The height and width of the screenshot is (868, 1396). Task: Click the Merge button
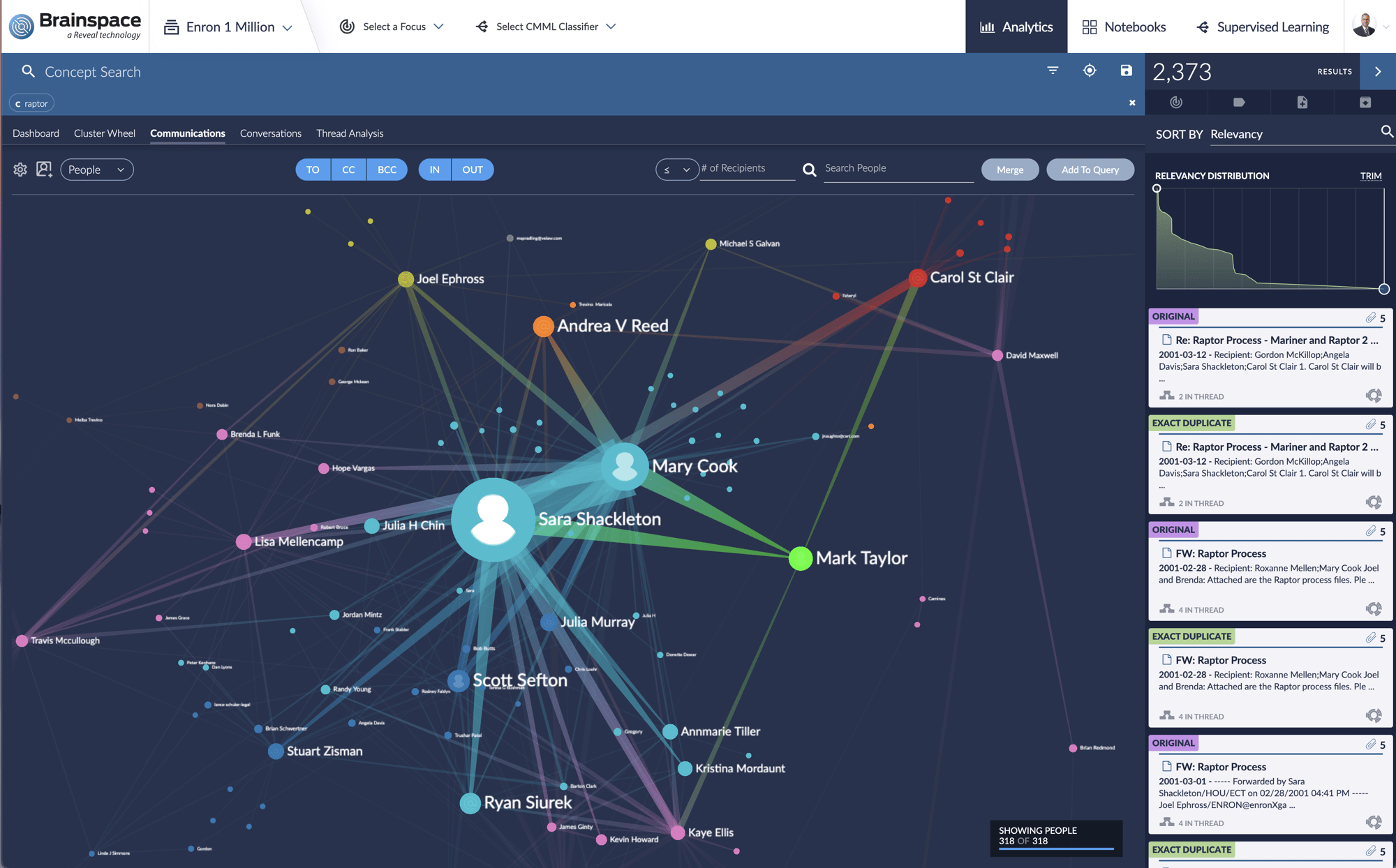pos(1010,170)
